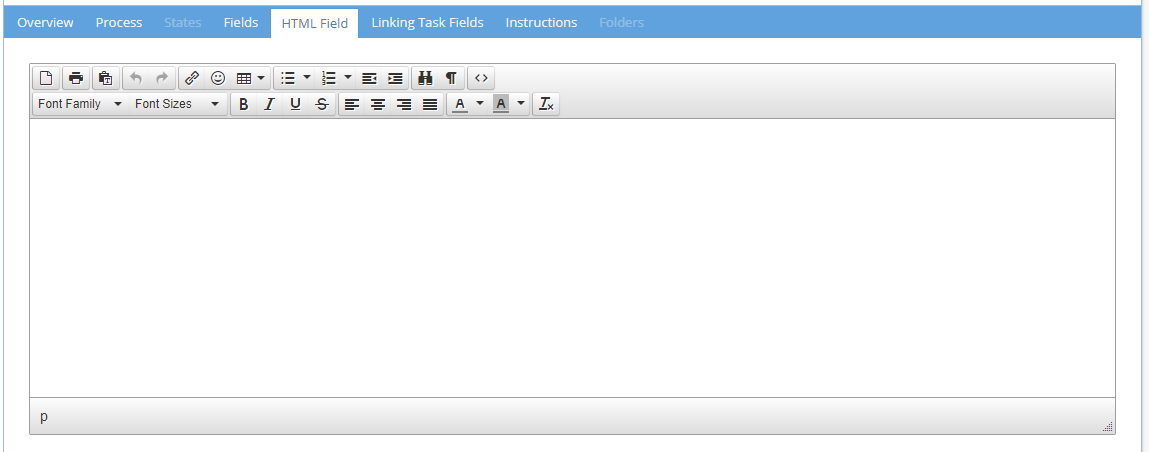Open find and replace binoculars
The width and height of the screenshot is (1149, 452).
click(x=425, y=78)
